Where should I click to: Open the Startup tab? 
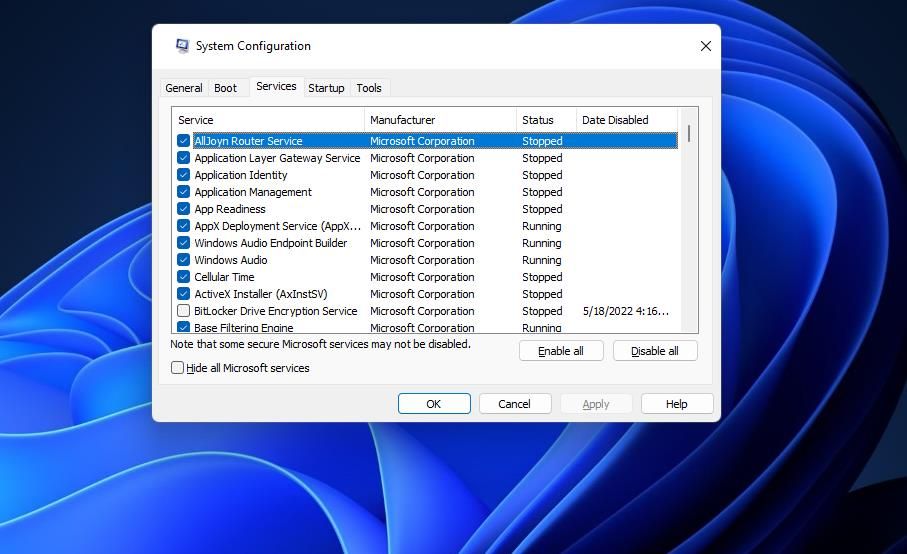click(x=326, y=88)
